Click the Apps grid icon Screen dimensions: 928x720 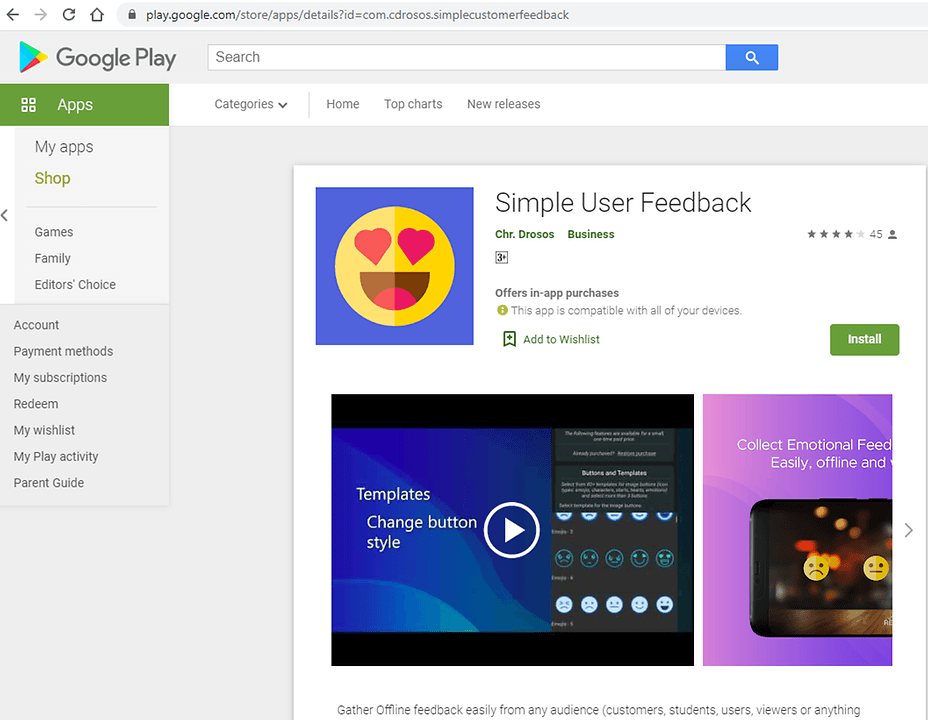(x=28, y=105)
